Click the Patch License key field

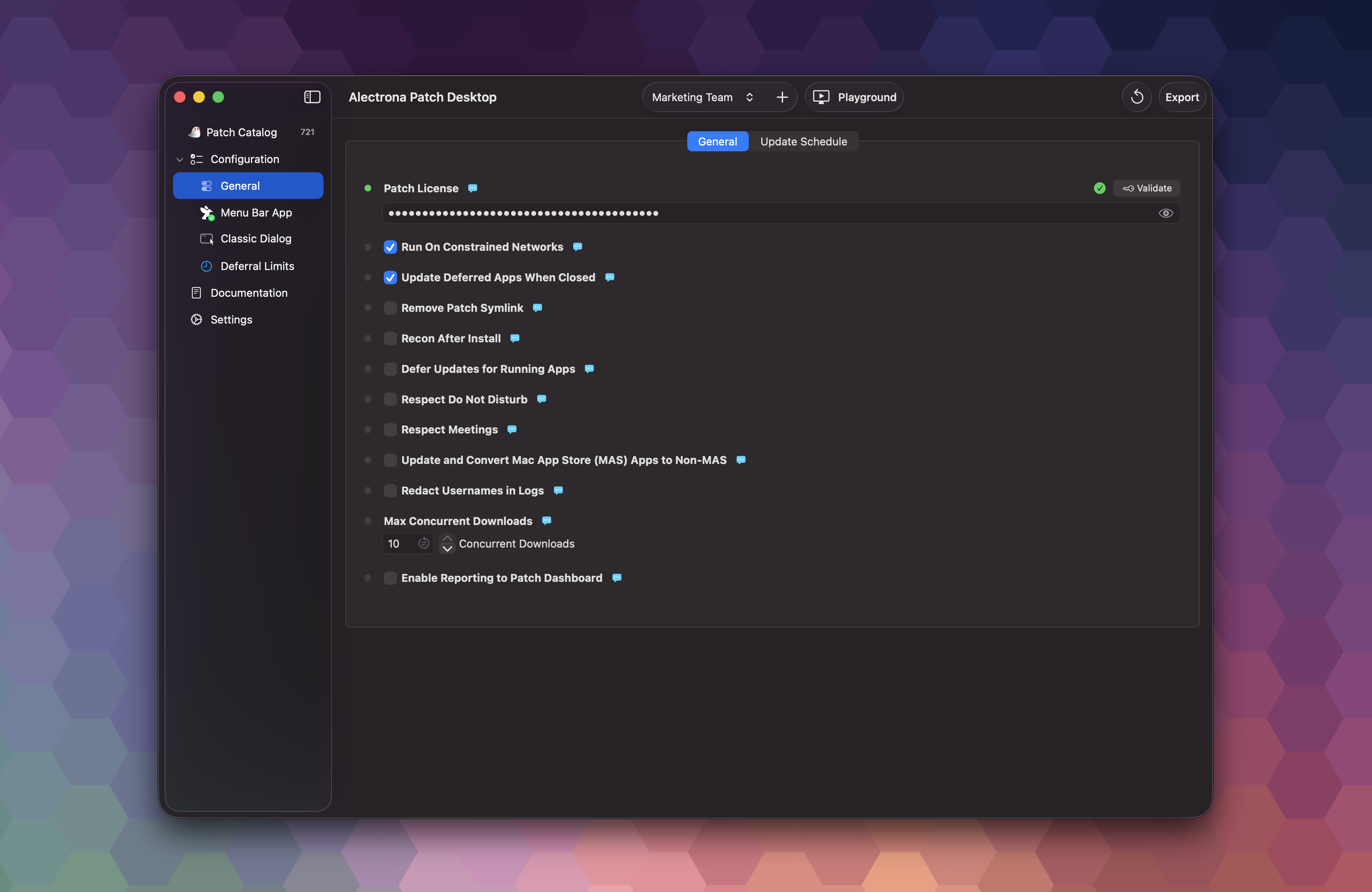pyautogui.click(x=780, y=213)
